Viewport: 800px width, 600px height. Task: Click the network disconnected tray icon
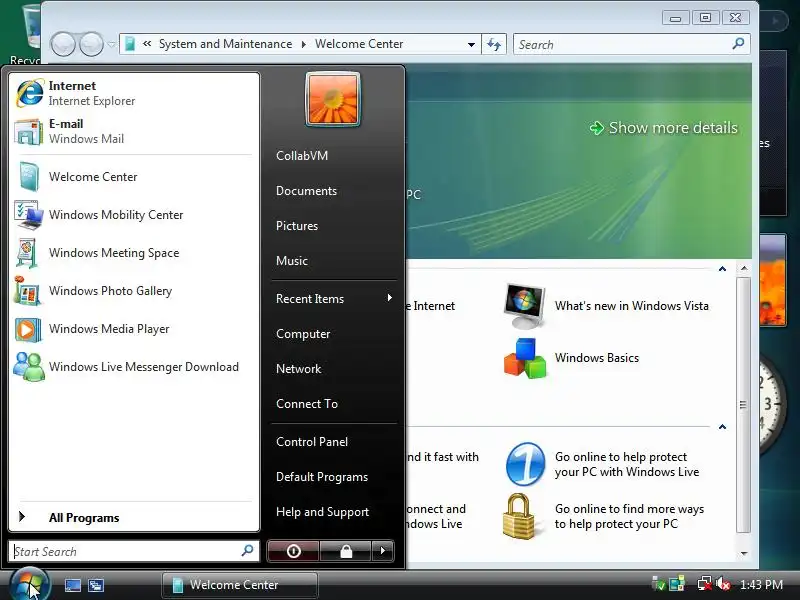705,584
